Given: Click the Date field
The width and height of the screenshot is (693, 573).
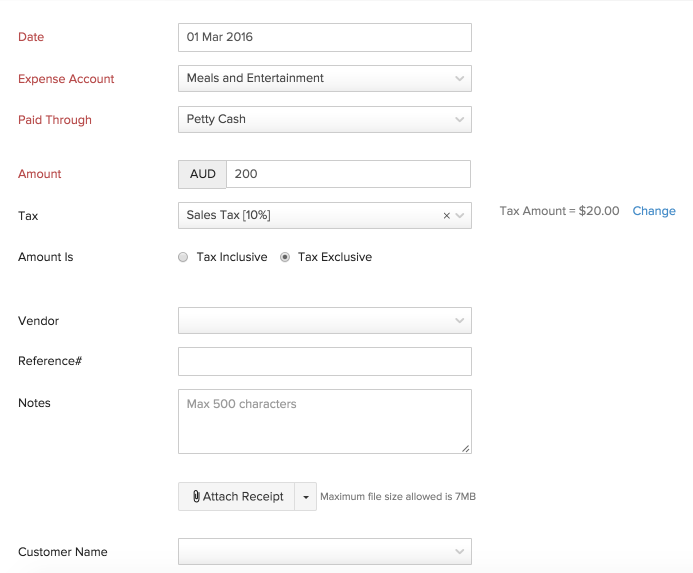Looking at the screenshot, I should [324, 37].
